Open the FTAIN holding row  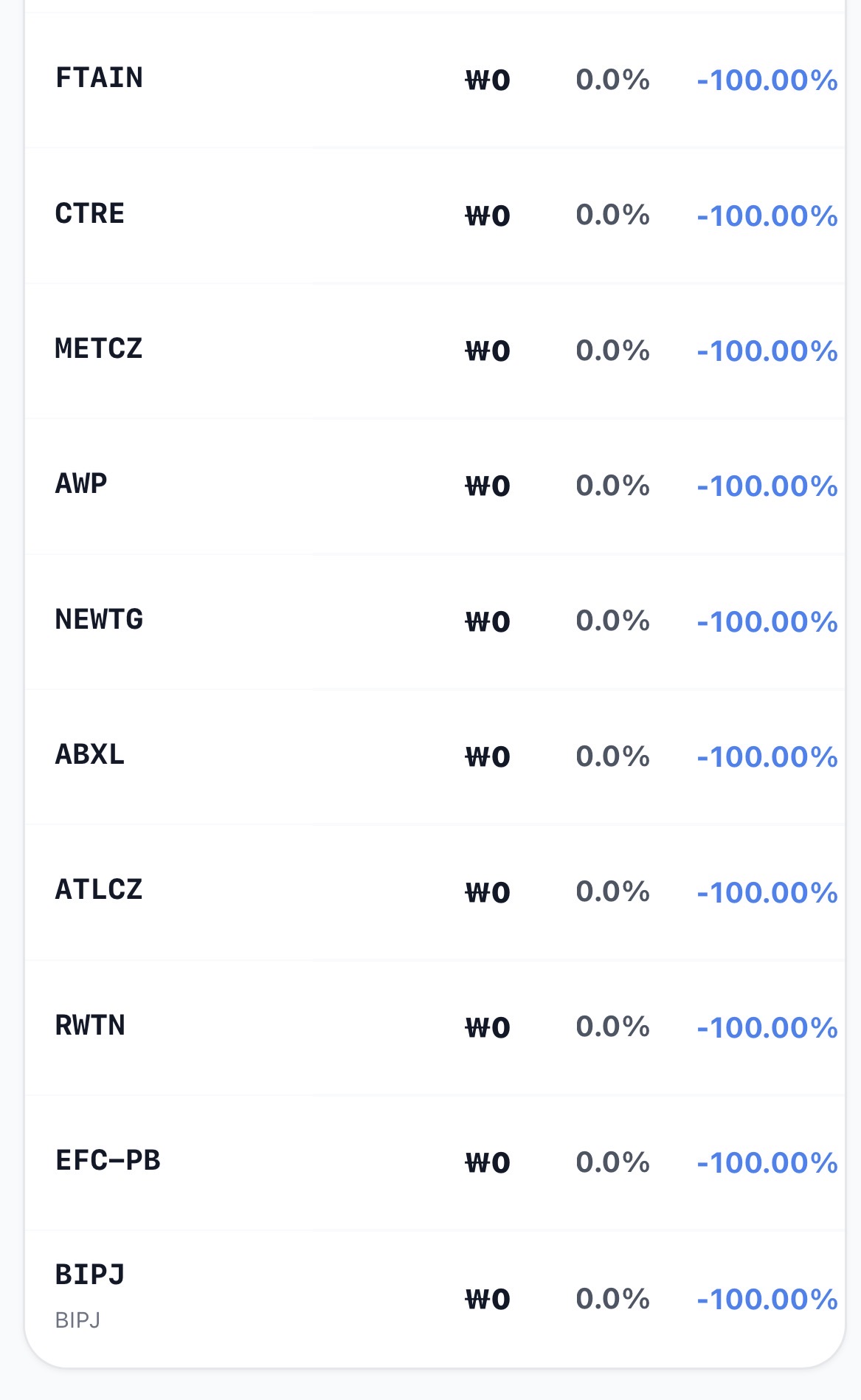point(435,80)
